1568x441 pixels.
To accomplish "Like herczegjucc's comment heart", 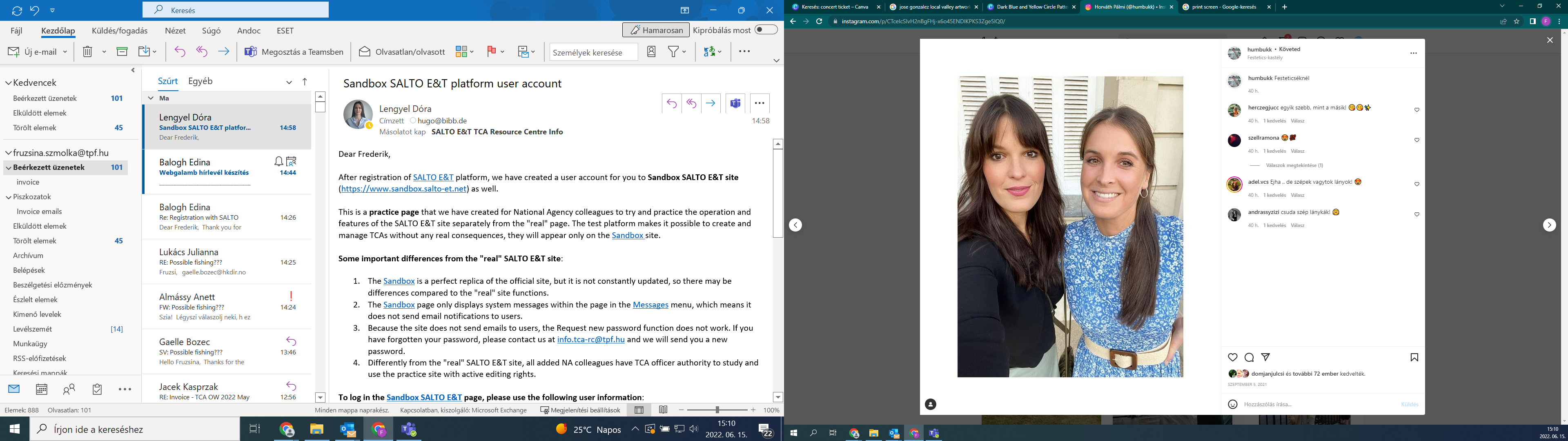I will 1417,110.
